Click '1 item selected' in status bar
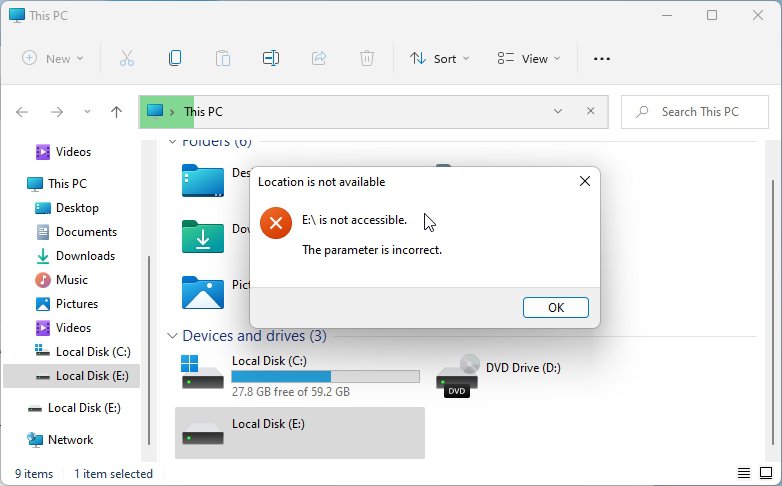Viewport: 782px width, 486px height. [113, 474]
